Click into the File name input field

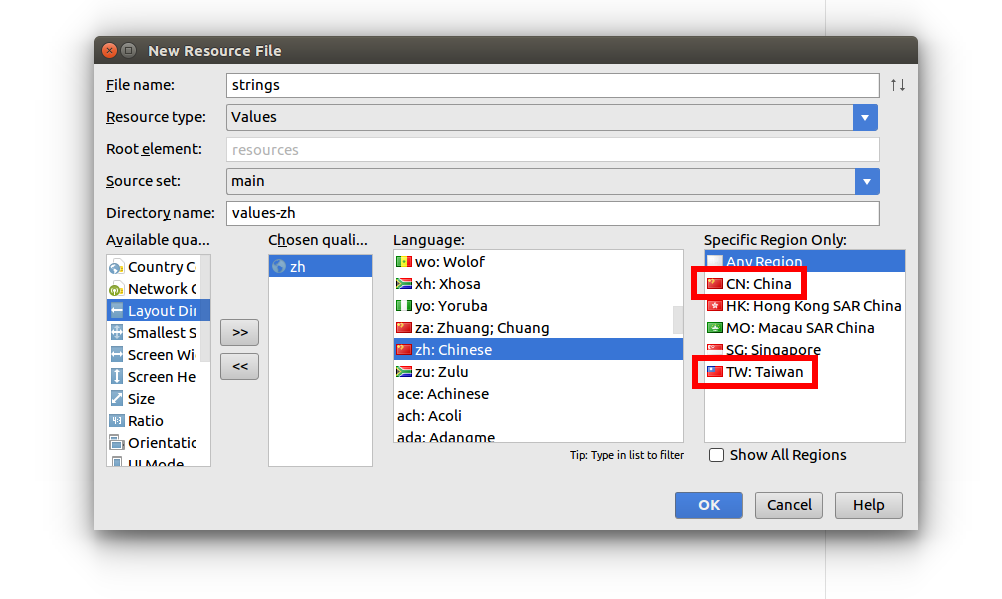(553, 86)
